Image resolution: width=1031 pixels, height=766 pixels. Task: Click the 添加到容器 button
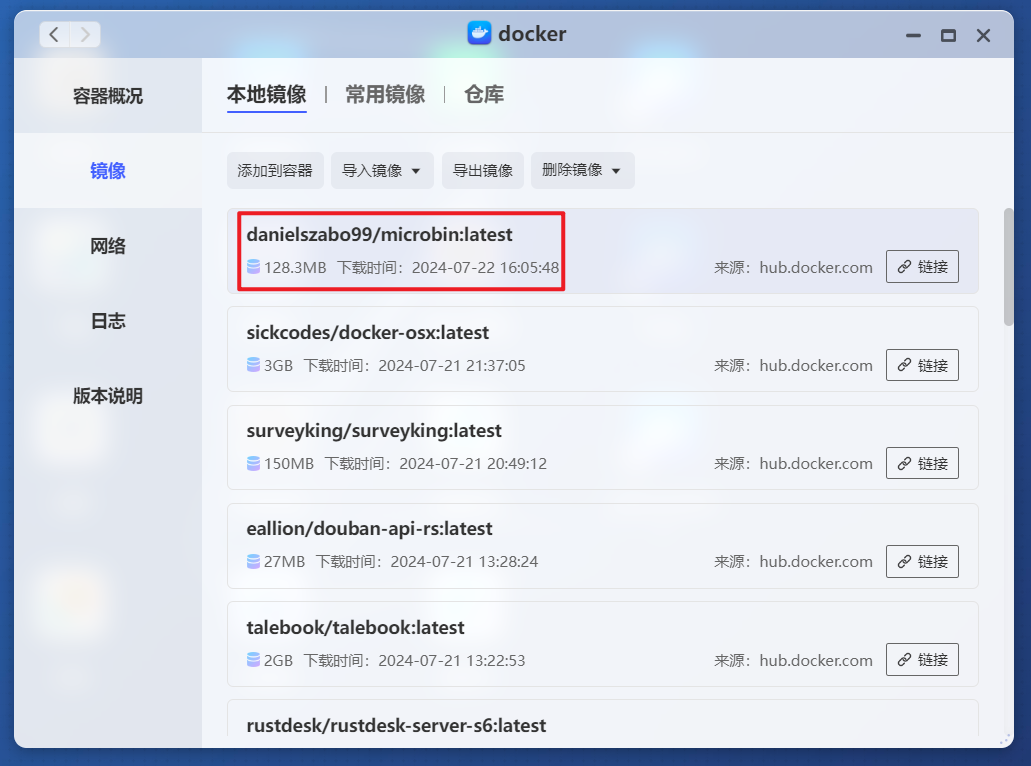coord(275,170)
